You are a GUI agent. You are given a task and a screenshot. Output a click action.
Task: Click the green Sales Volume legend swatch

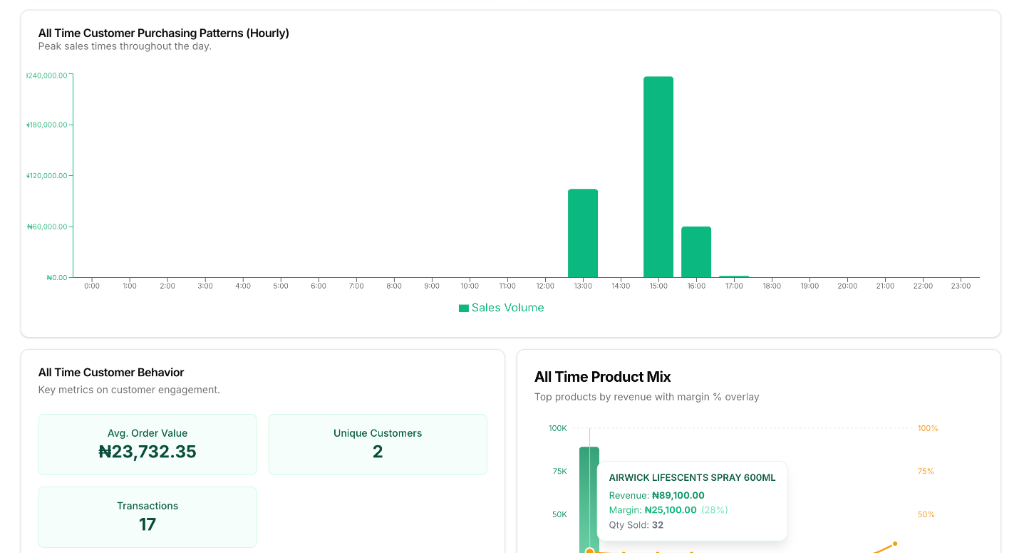464,308
